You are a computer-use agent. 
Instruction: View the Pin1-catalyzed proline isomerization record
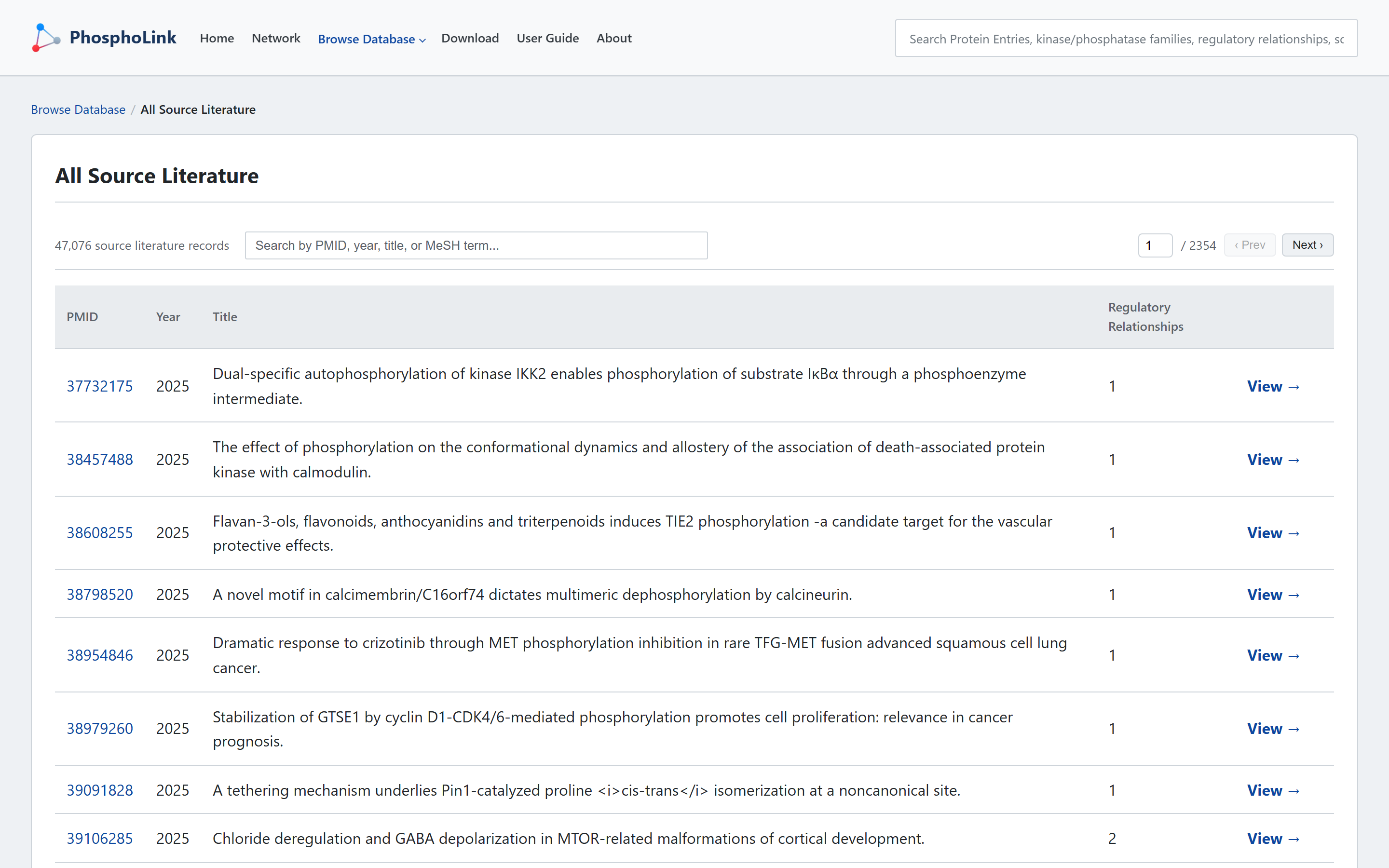(1273, 790)
